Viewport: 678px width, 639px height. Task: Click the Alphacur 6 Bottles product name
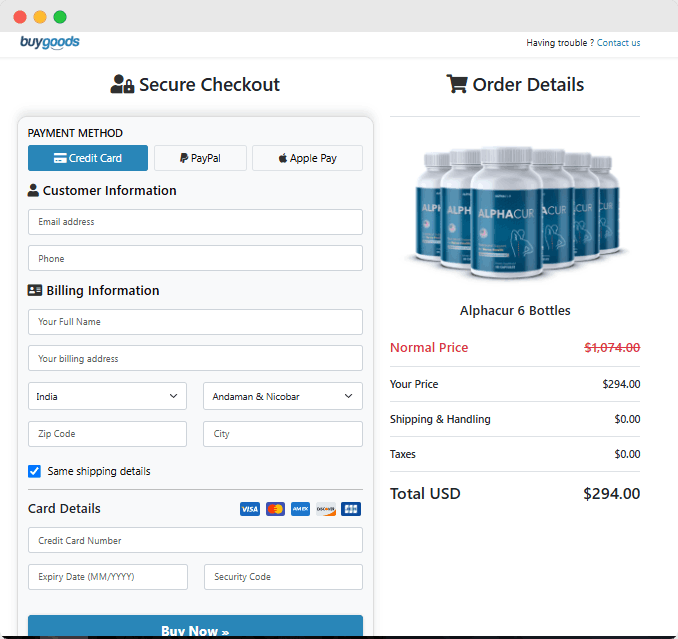(x=515, y=310)
